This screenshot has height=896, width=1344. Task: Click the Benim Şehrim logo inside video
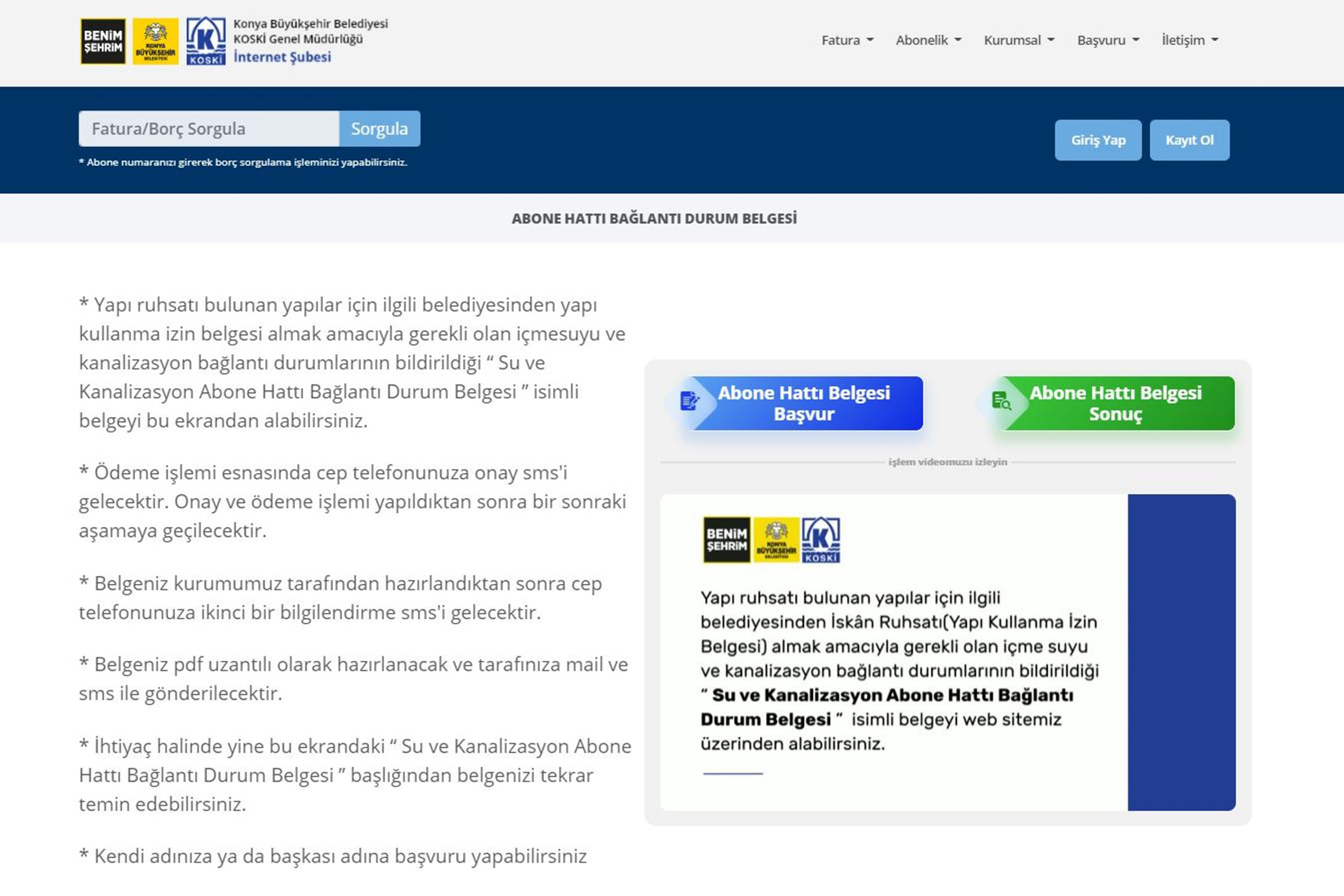(x=726, y=540)
